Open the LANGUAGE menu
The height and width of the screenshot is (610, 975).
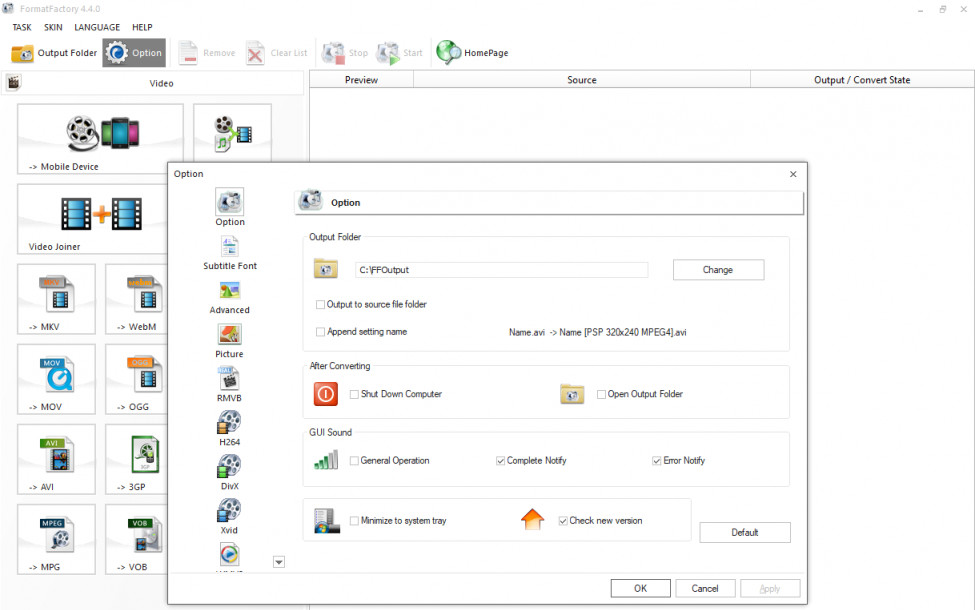(97, 27)
